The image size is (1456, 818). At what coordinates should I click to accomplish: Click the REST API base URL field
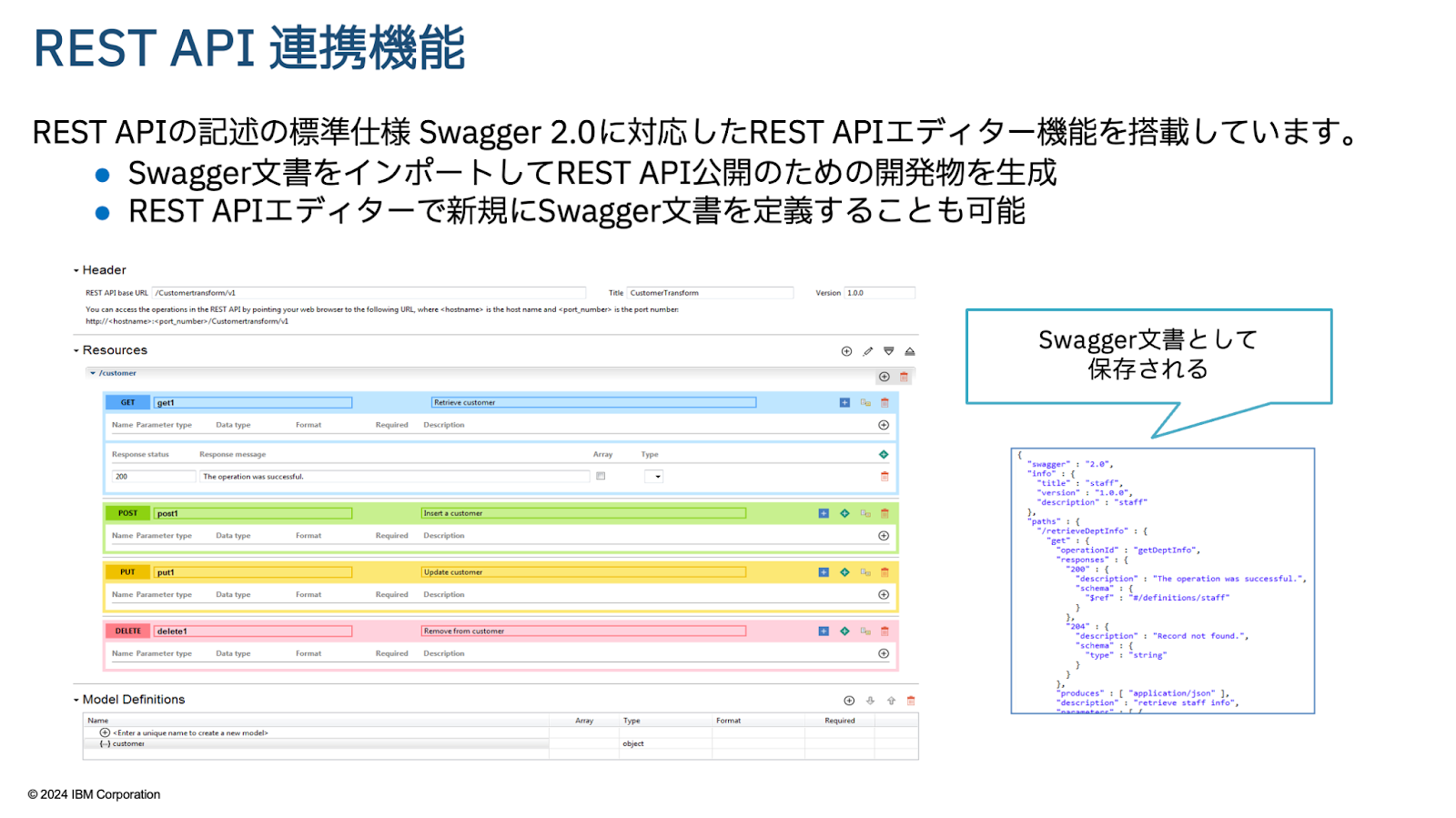369,293
